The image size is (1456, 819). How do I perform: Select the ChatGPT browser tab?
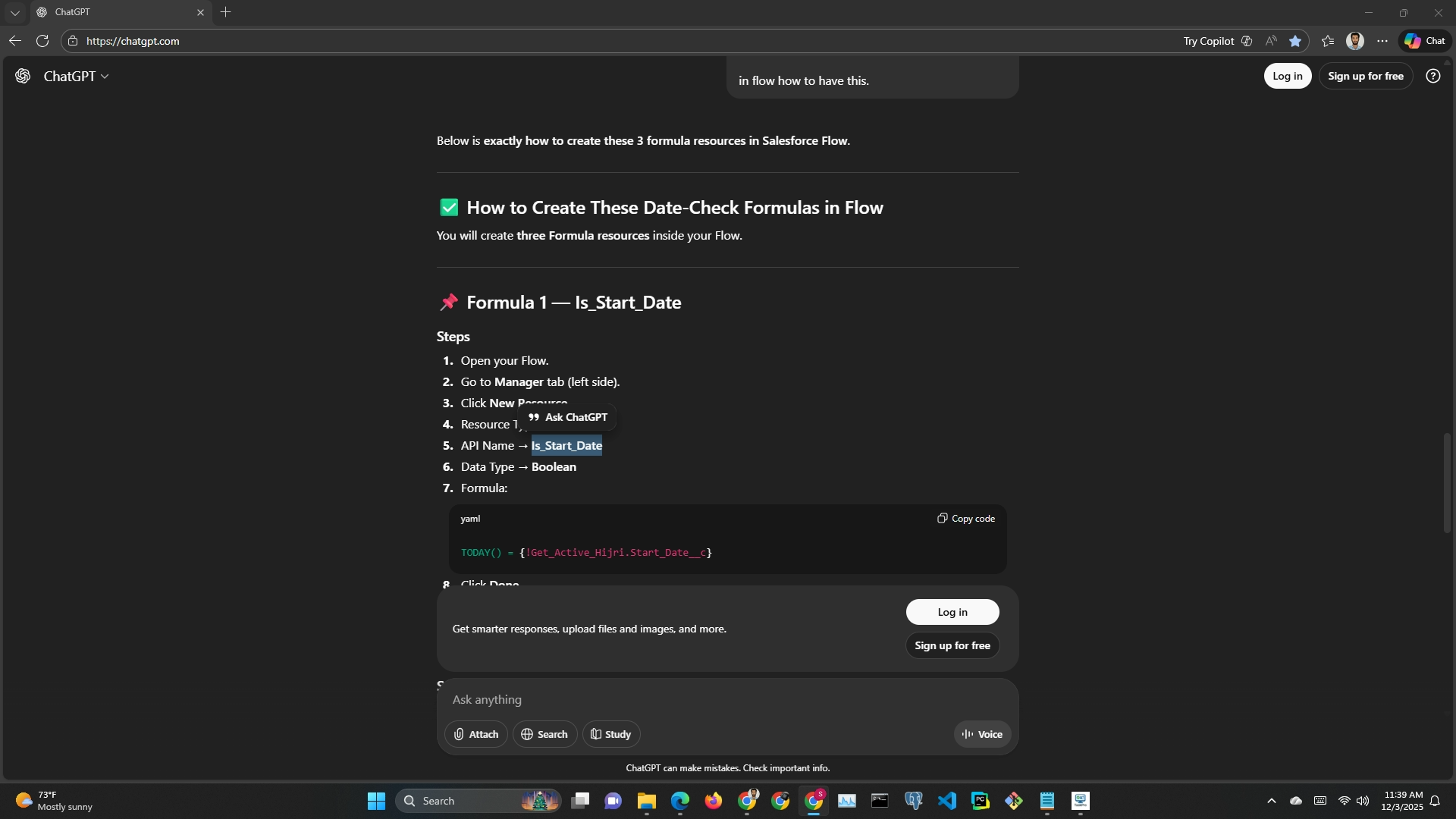(x=114, y=12)
